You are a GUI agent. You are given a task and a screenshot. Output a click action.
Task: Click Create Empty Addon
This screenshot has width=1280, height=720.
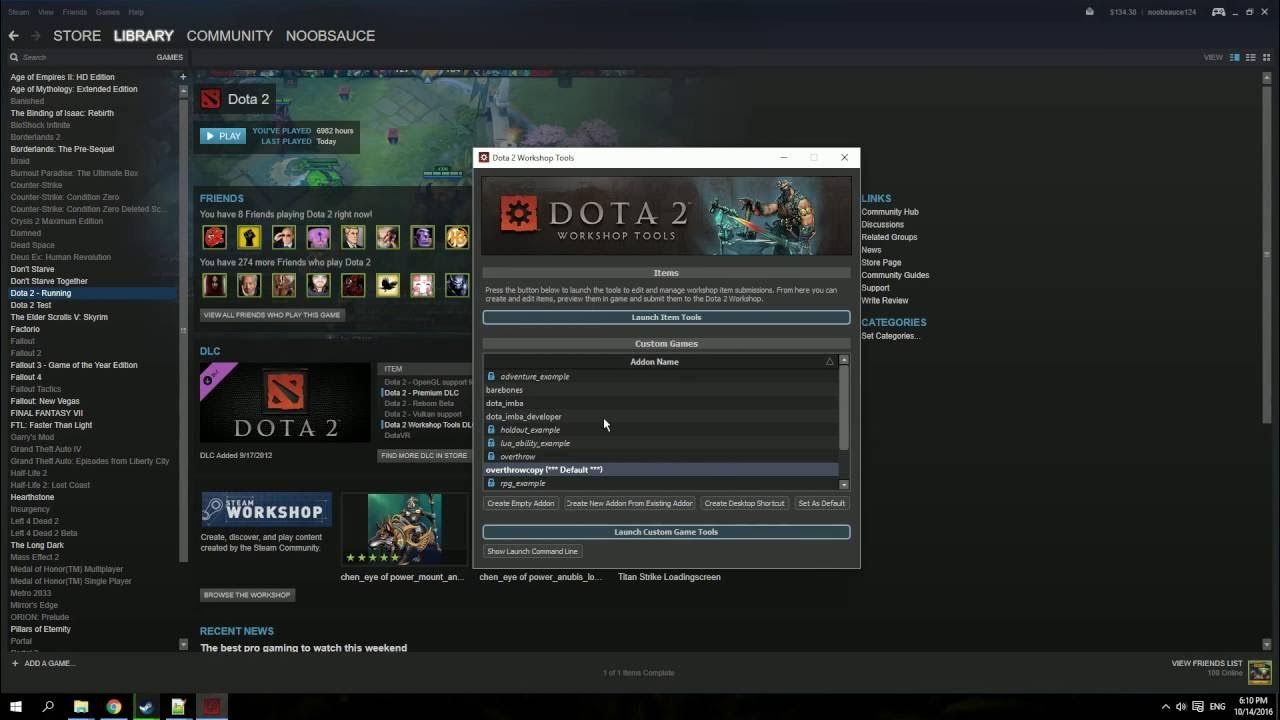(521, 503)
